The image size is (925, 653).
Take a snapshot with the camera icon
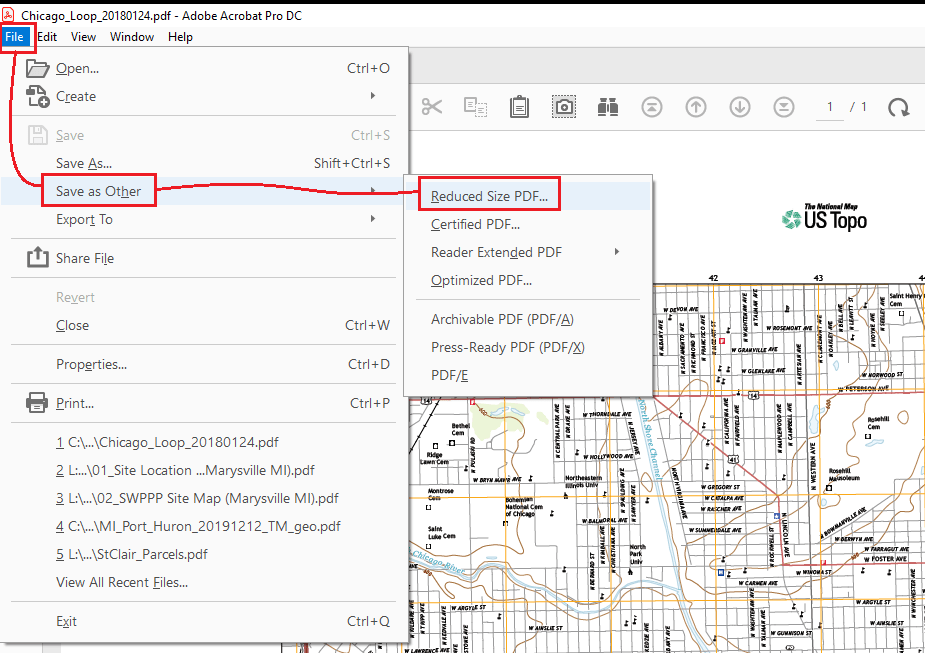point(563,106)
